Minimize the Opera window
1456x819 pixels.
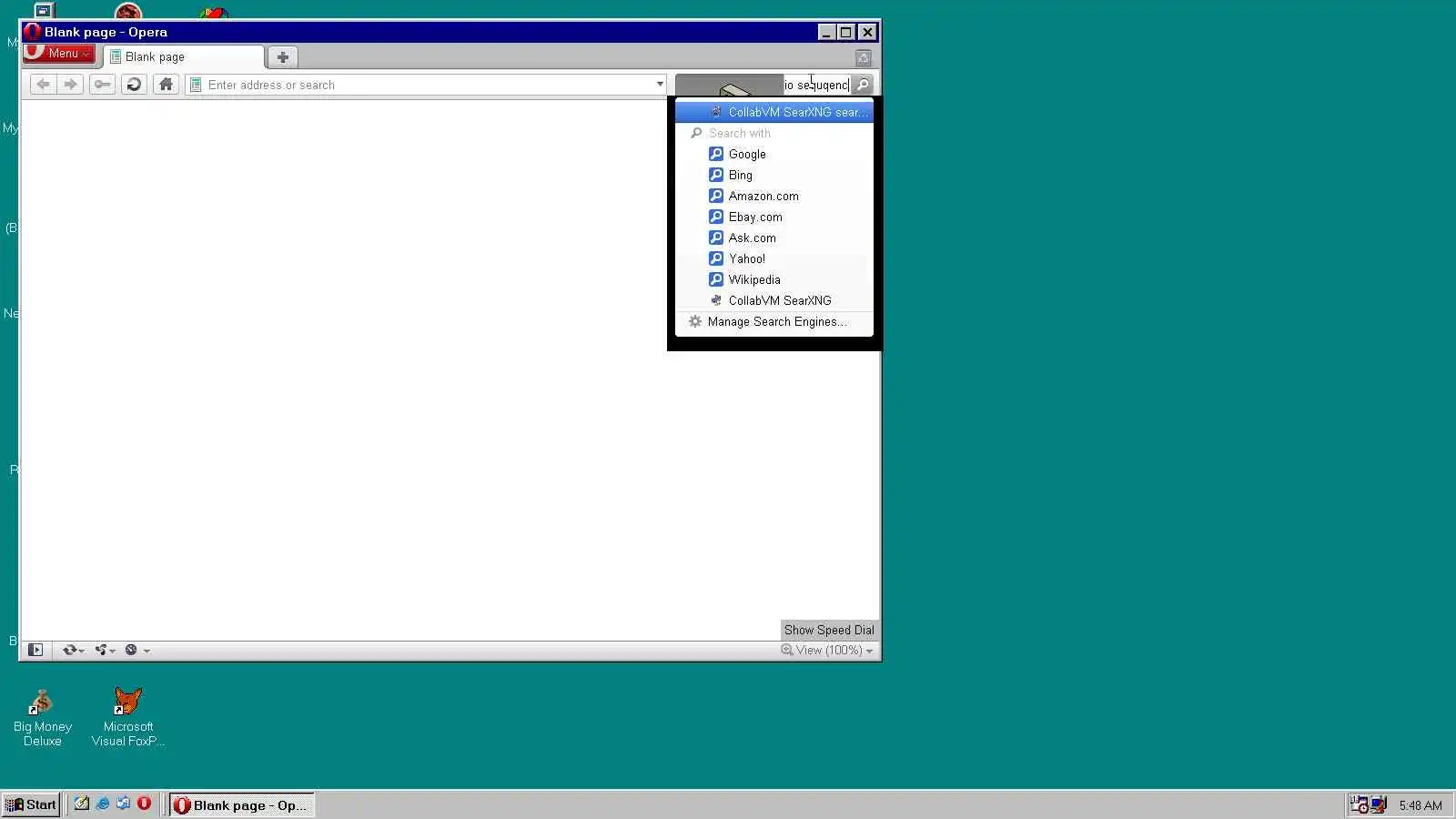tap(826, 32)
